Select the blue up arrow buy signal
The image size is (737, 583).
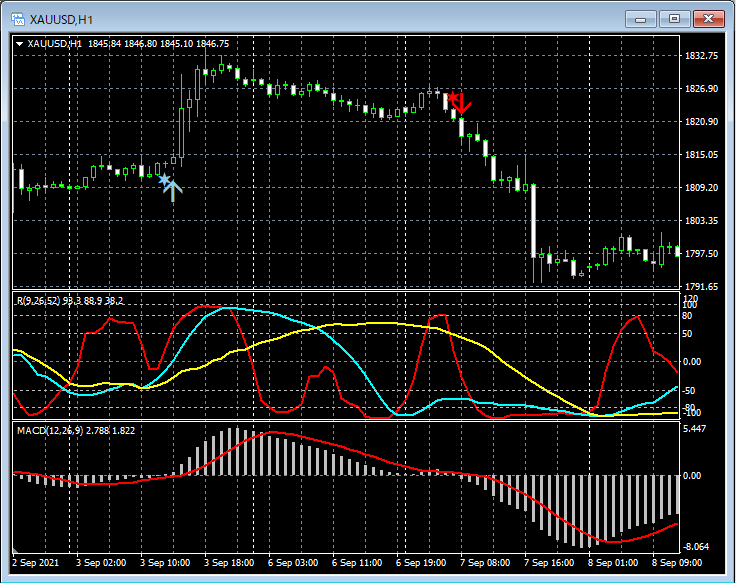[174, 191]
